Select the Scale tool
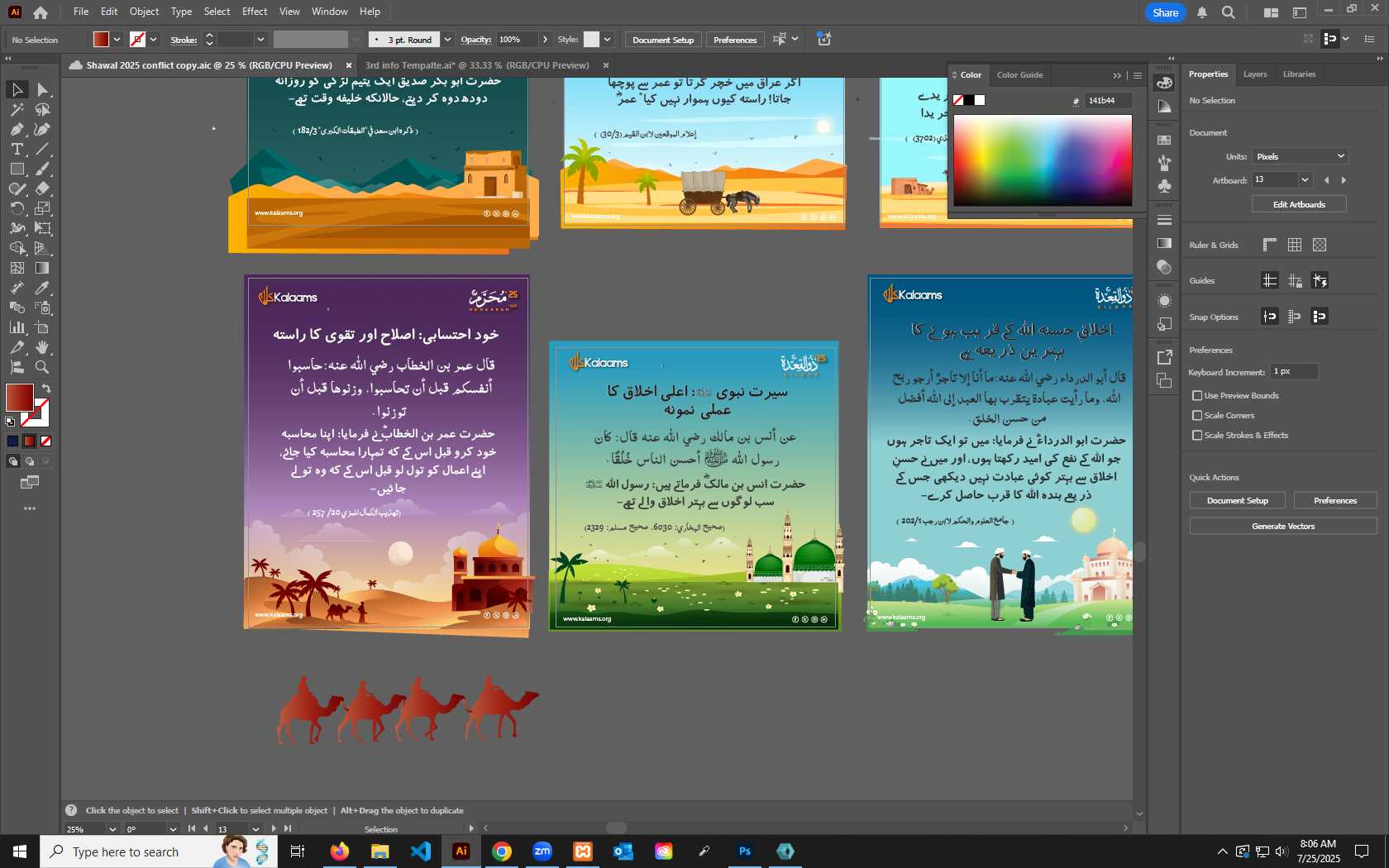 coord(42,208)
